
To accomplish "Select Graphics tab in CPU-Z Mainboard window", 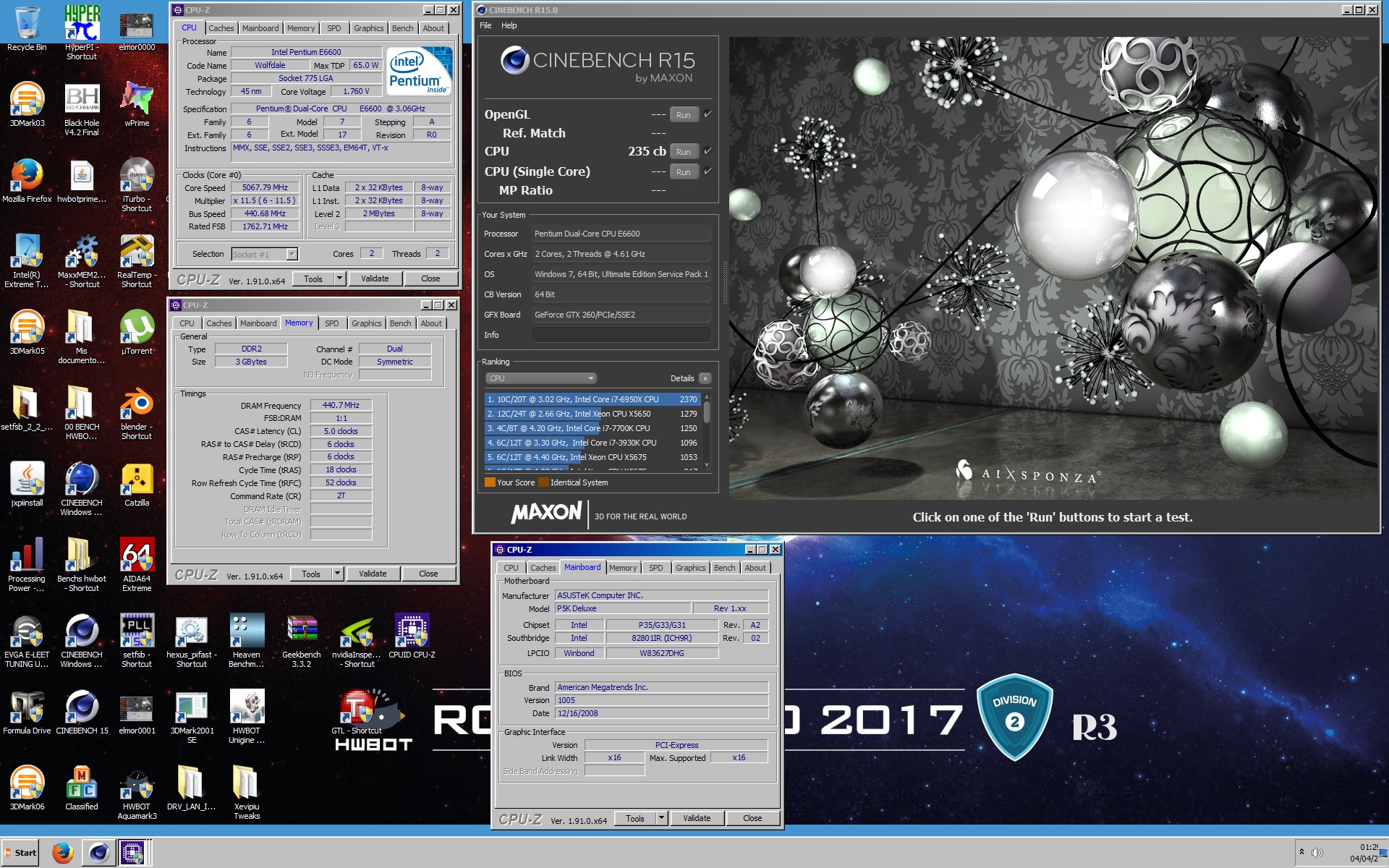I will [x=691, y=568].
